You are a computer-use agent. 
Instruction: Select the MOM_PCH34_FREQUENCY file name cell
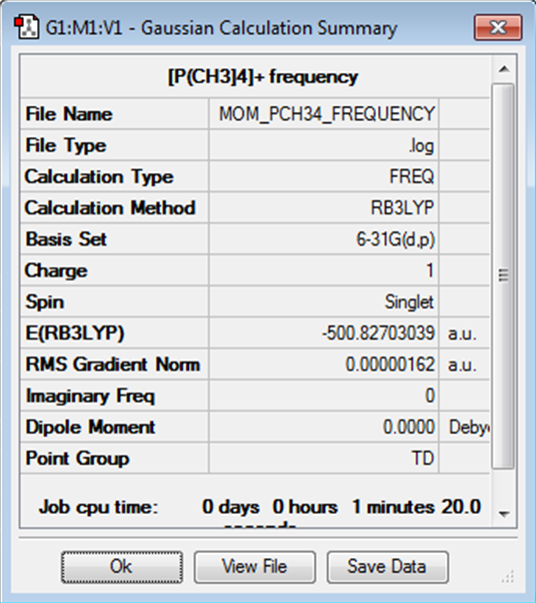324,114
